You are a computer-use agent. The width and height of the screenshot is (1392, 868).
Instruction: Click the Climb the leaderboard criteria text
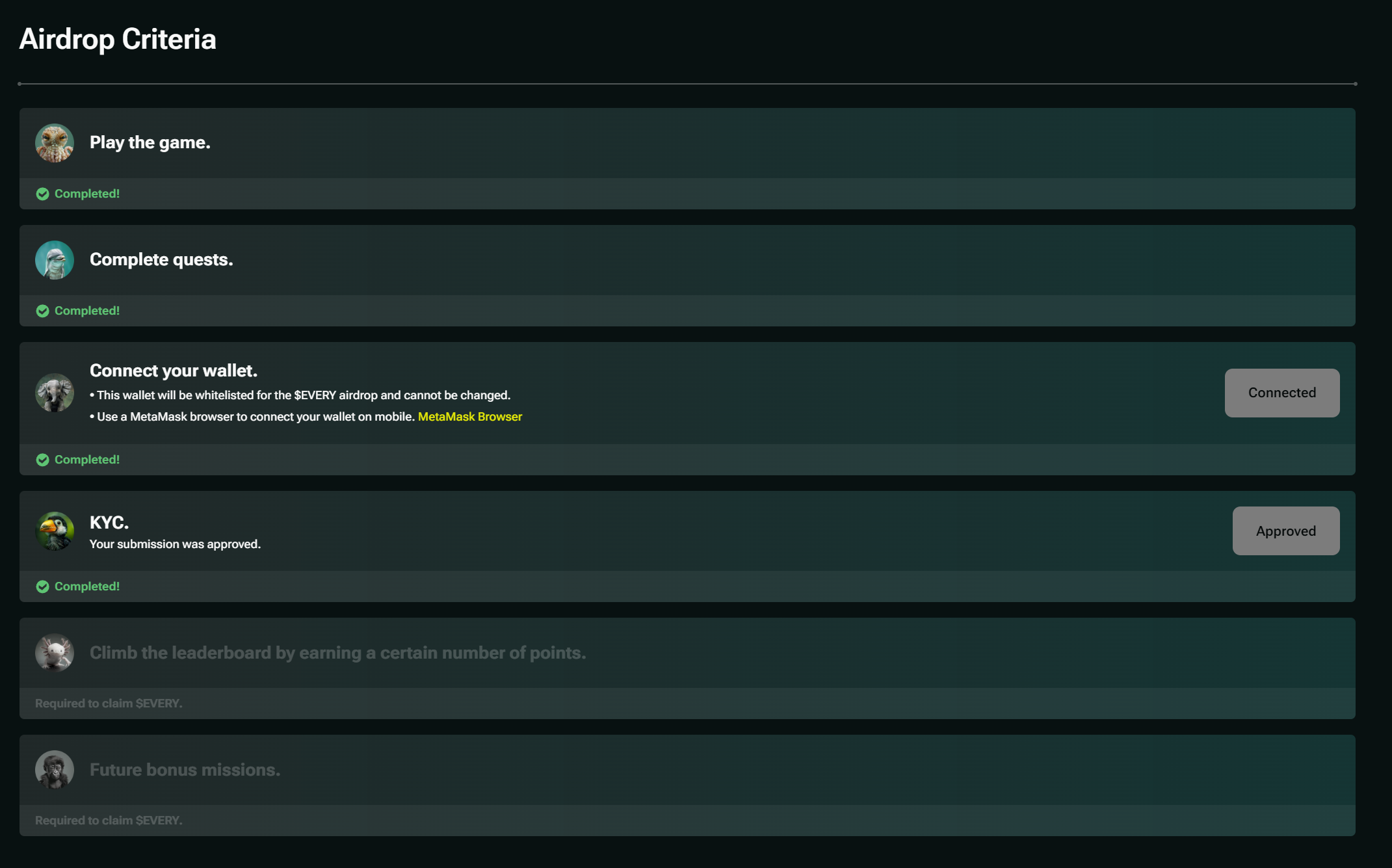[x=337, y=653]
